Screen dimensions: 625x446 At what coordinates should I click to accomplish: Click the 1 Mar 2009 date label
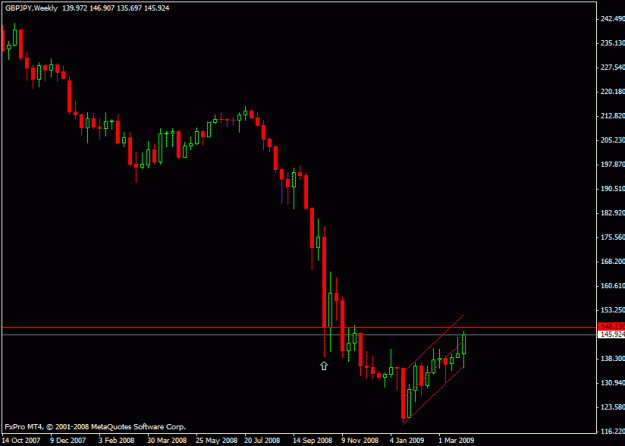tap(456, 440)
